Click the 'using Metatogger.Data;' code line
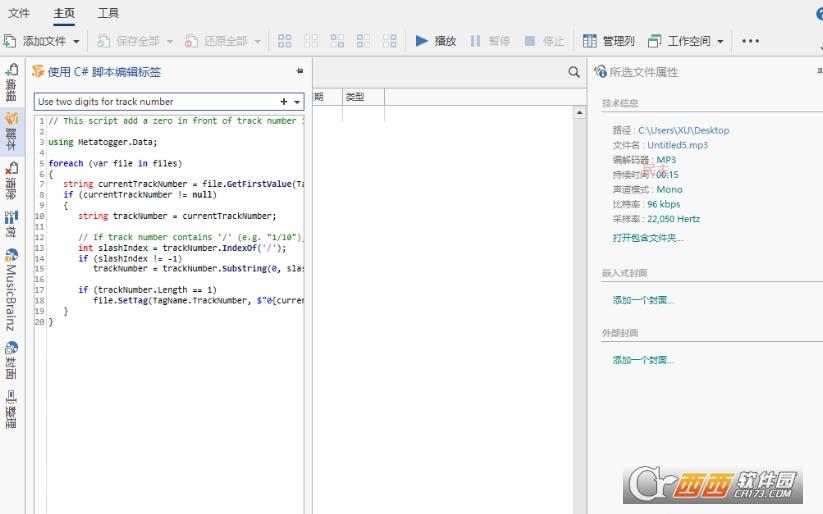 (x=102, y=142)
